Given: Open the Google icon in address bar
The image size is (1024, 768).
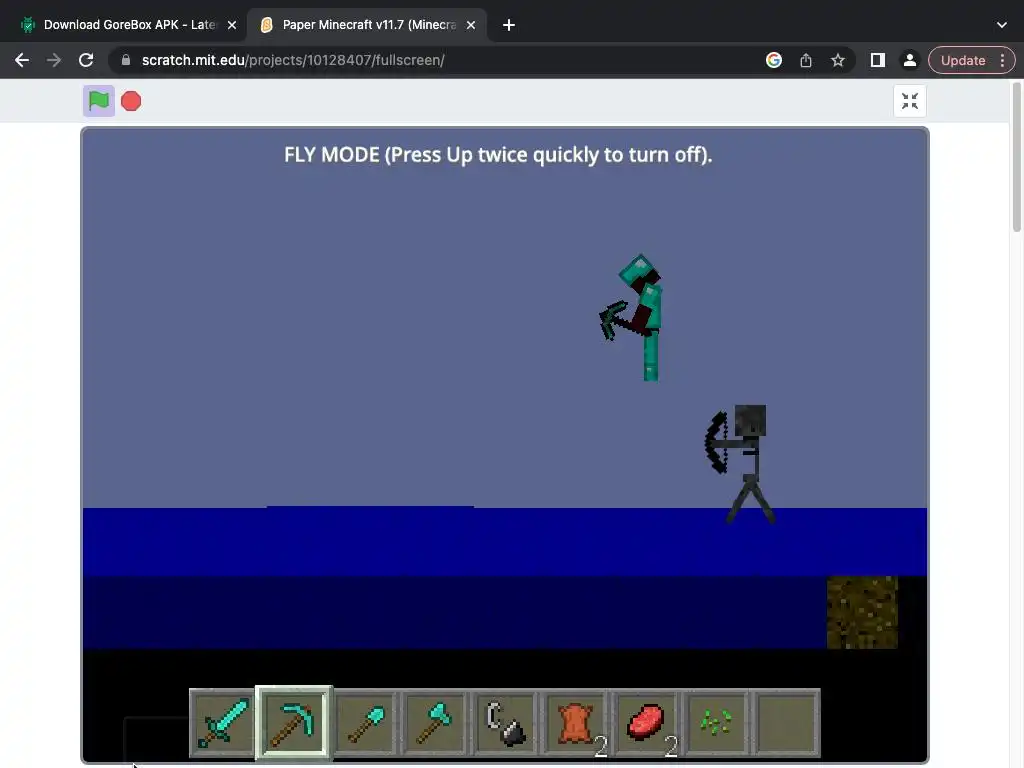Looking at the screenshot, I should tap(774, 60).
